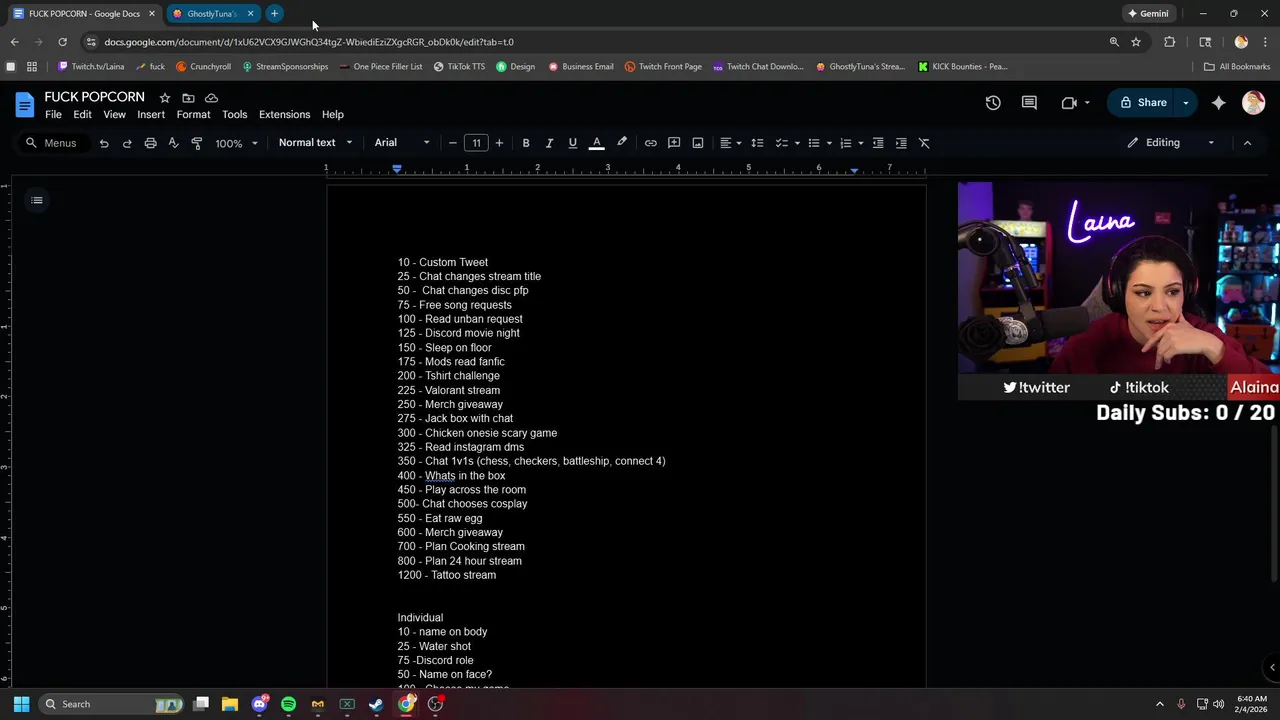Click the Undo icon in toolbar
This screenshot has width=1280, height=720.
[x=103, y=143]
